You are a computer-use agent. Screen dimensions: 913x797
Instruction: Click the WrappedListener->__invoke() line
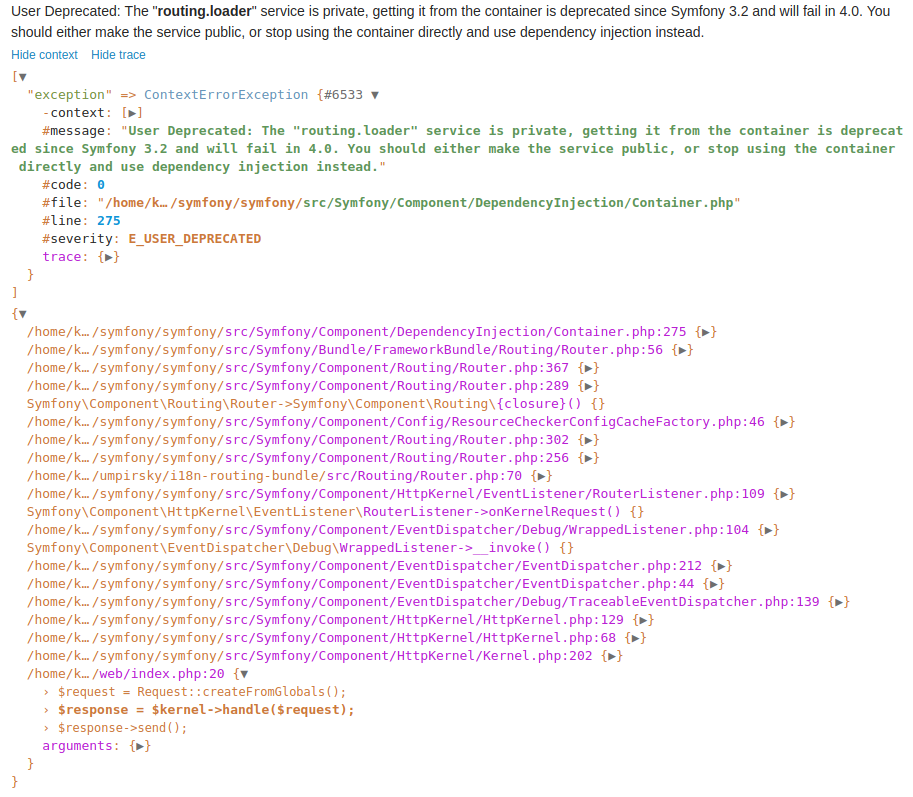click(x=288, y=548)
